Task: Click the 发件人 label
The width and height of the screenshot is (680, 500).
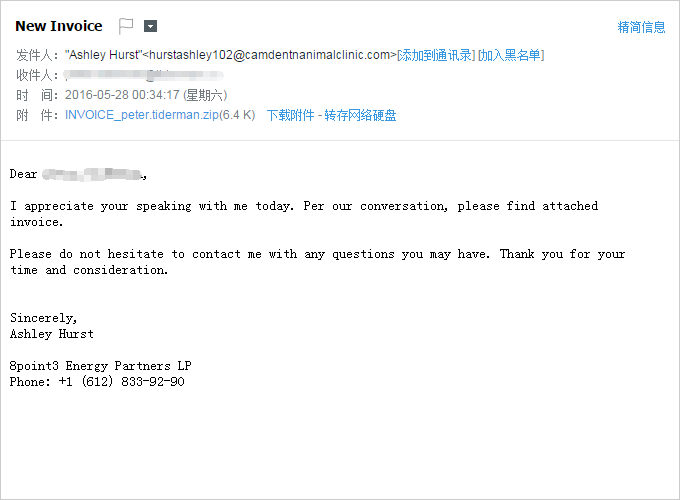Action: [x=34, y=55]
